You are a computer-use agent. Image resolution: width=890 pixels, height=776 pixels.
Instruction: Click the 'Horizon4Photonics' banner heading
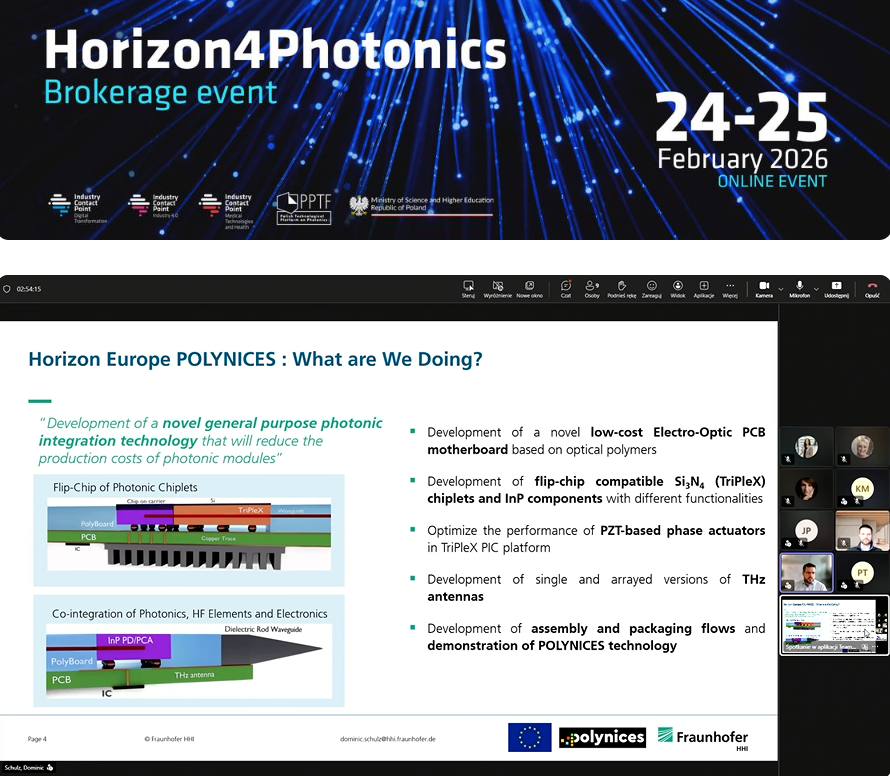point(275,49)
